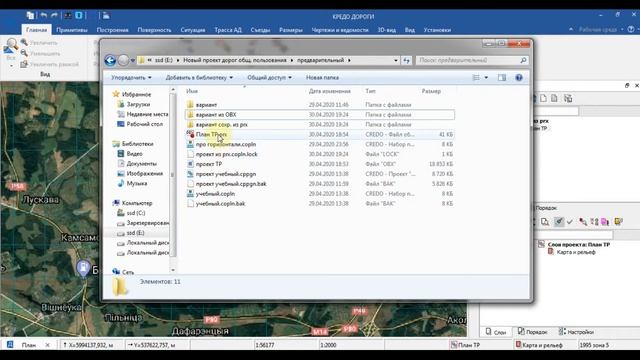The width and height of the screenshot is (640, 360).
Task: Open the Ситуация ribbon tab
Action: pyautogui.click(x=193, y=30)
